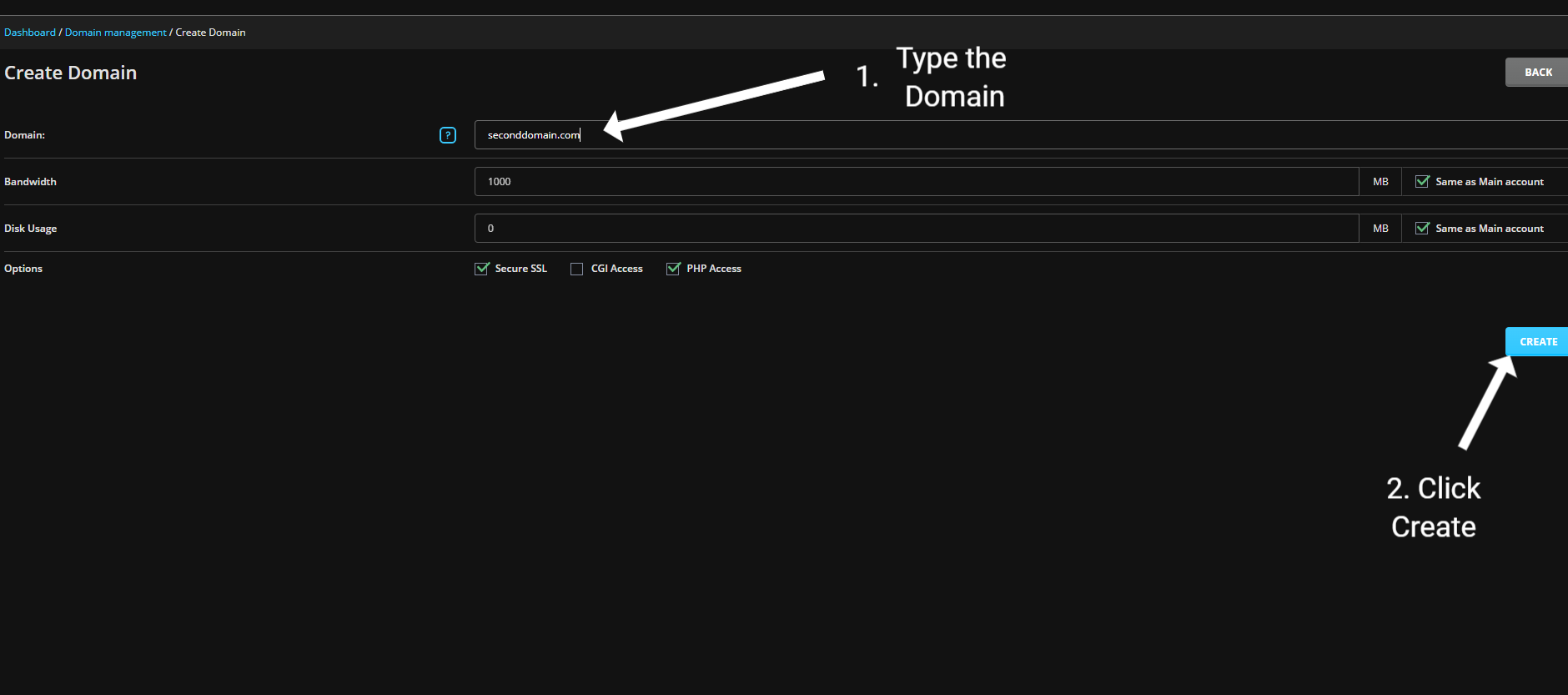This screenshot has height=695, width=1568.
Task: Click the BACK button
Action: pos(1537,73)
